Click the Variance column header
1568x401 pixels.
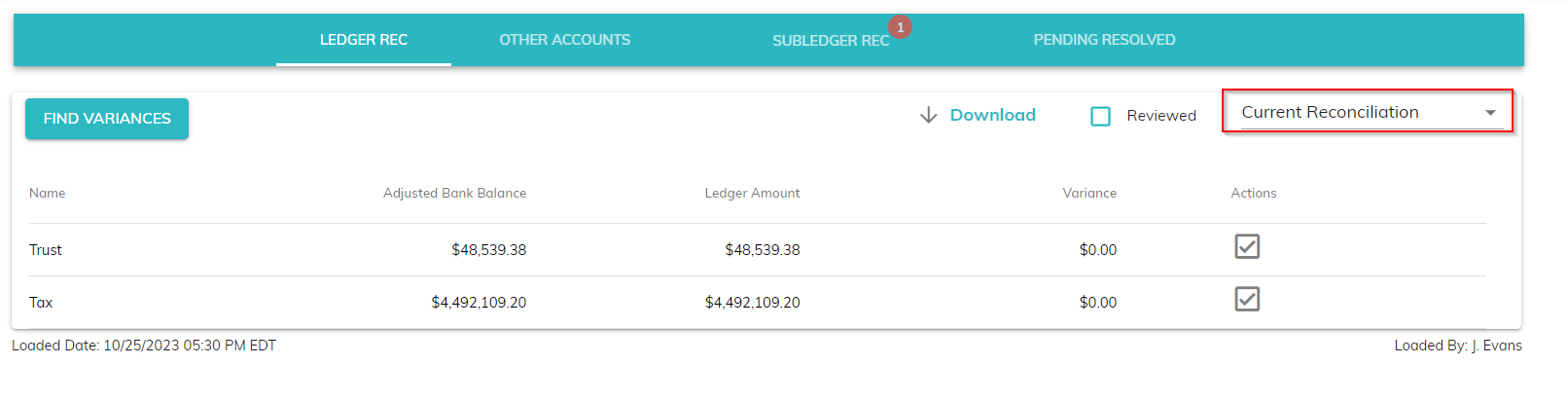(1088, 194)
